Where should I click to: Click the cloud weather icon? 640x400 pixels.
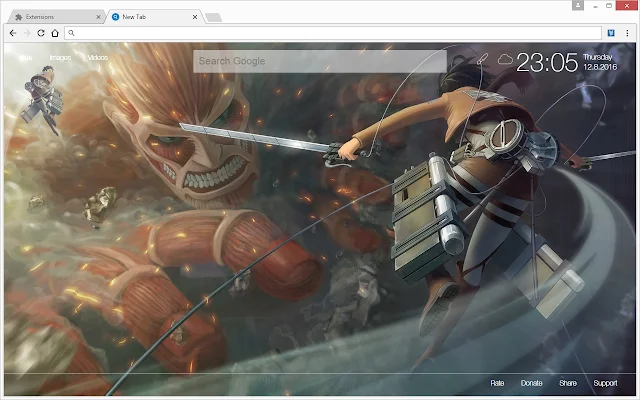click(x=505, y=60)
